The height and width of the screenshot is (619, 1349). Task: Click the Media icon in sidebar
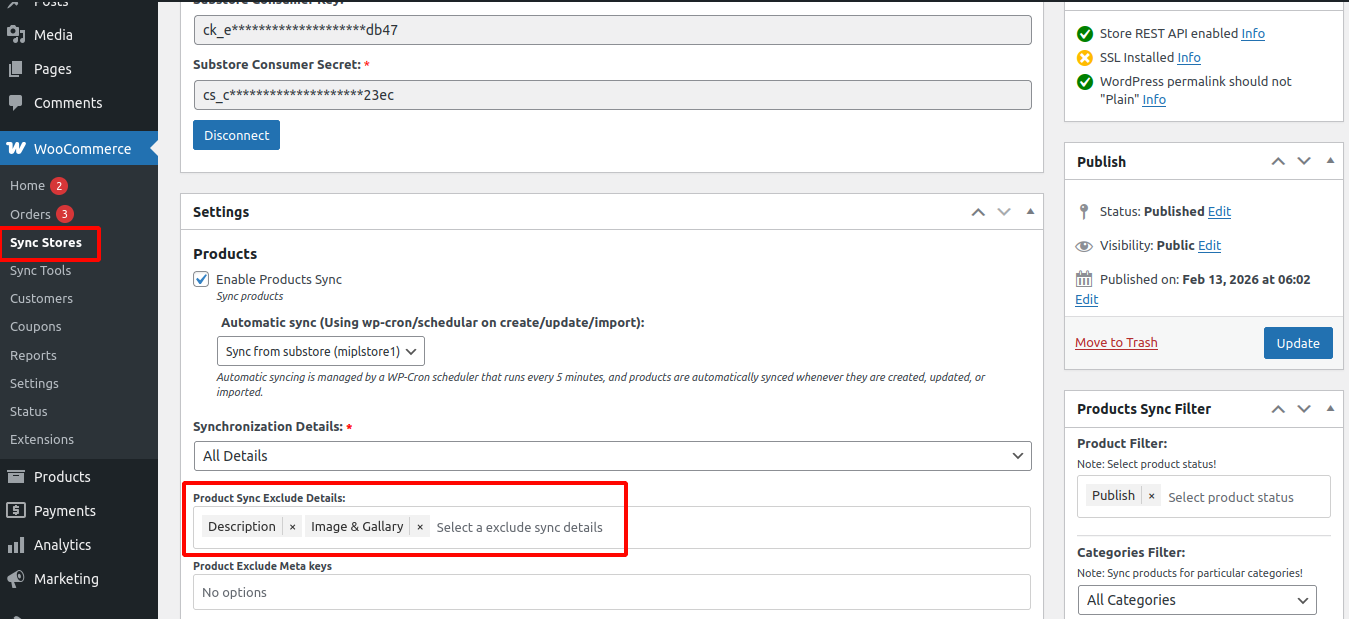click(16, 35)
